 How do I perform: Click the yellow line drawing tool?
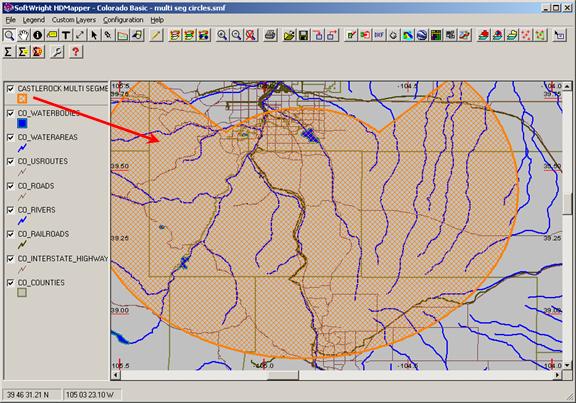tap(156, 35)
